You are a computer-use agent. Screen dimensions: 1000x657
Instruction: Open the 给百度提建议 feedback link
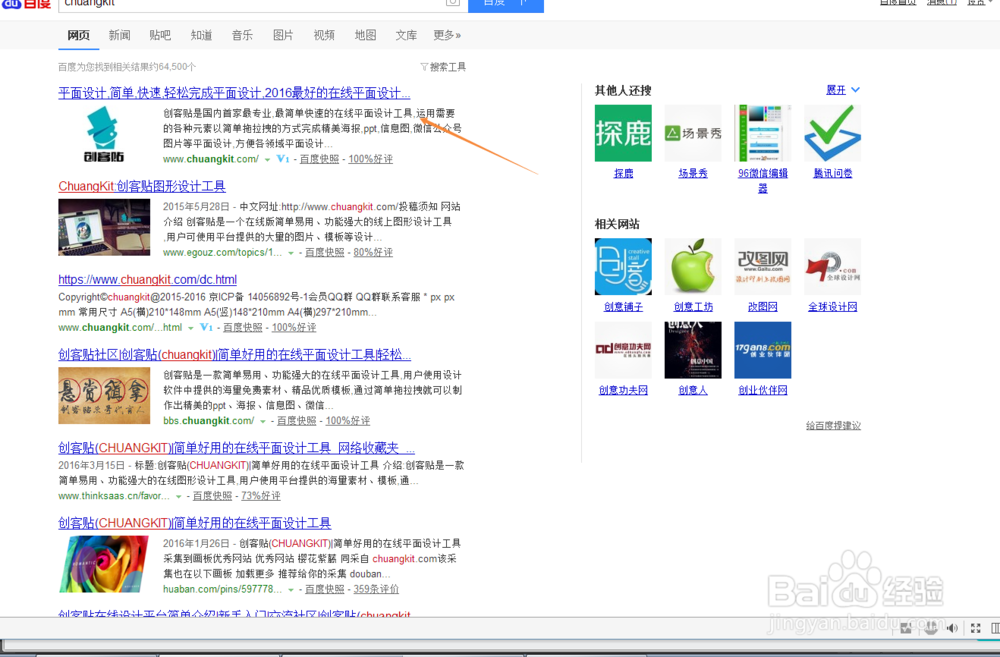833,425
